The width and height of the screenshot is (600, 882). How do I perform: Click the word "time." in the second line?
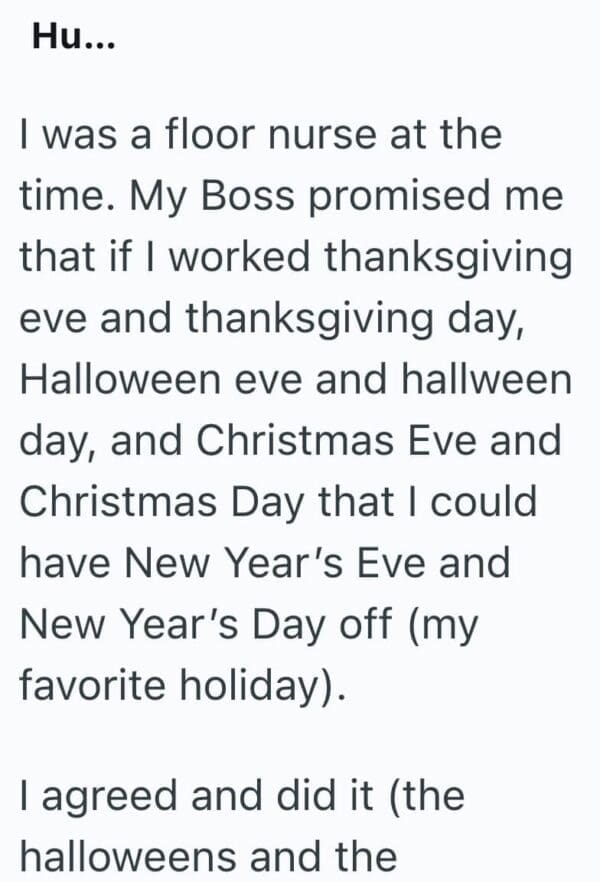click(63, 195)
